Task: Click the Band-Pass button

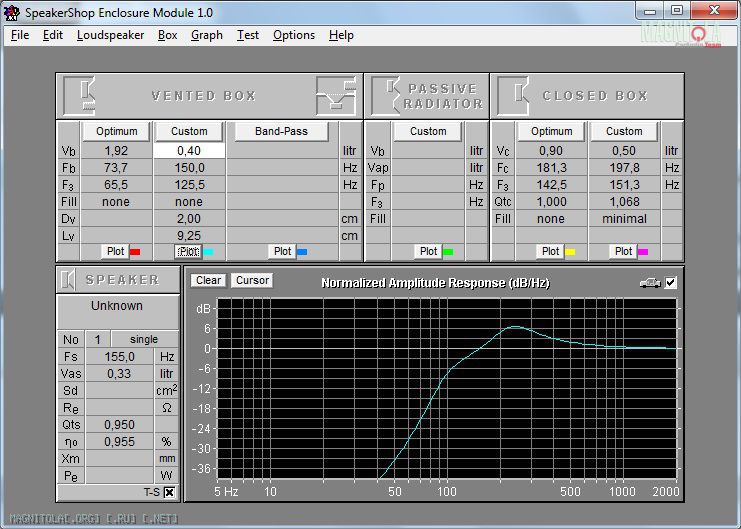Action: point(281,131)
